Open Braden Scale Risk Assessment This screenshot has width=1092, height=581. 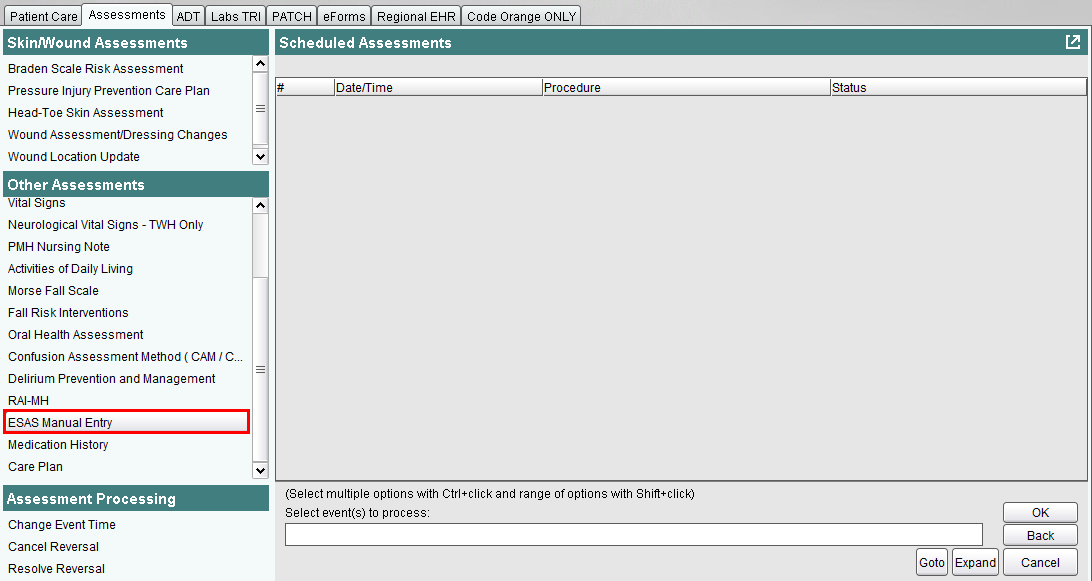[95, 69]
